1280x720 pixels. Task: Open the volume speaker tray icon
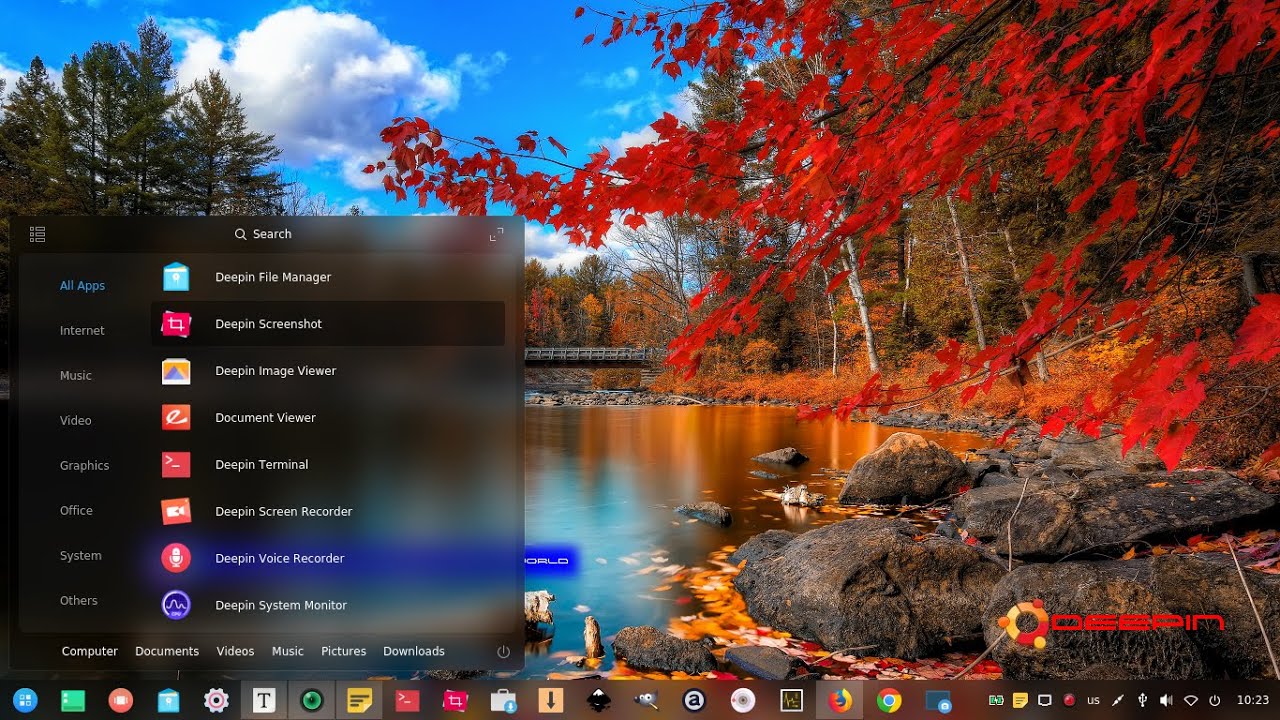click(x=1166, y=701)
